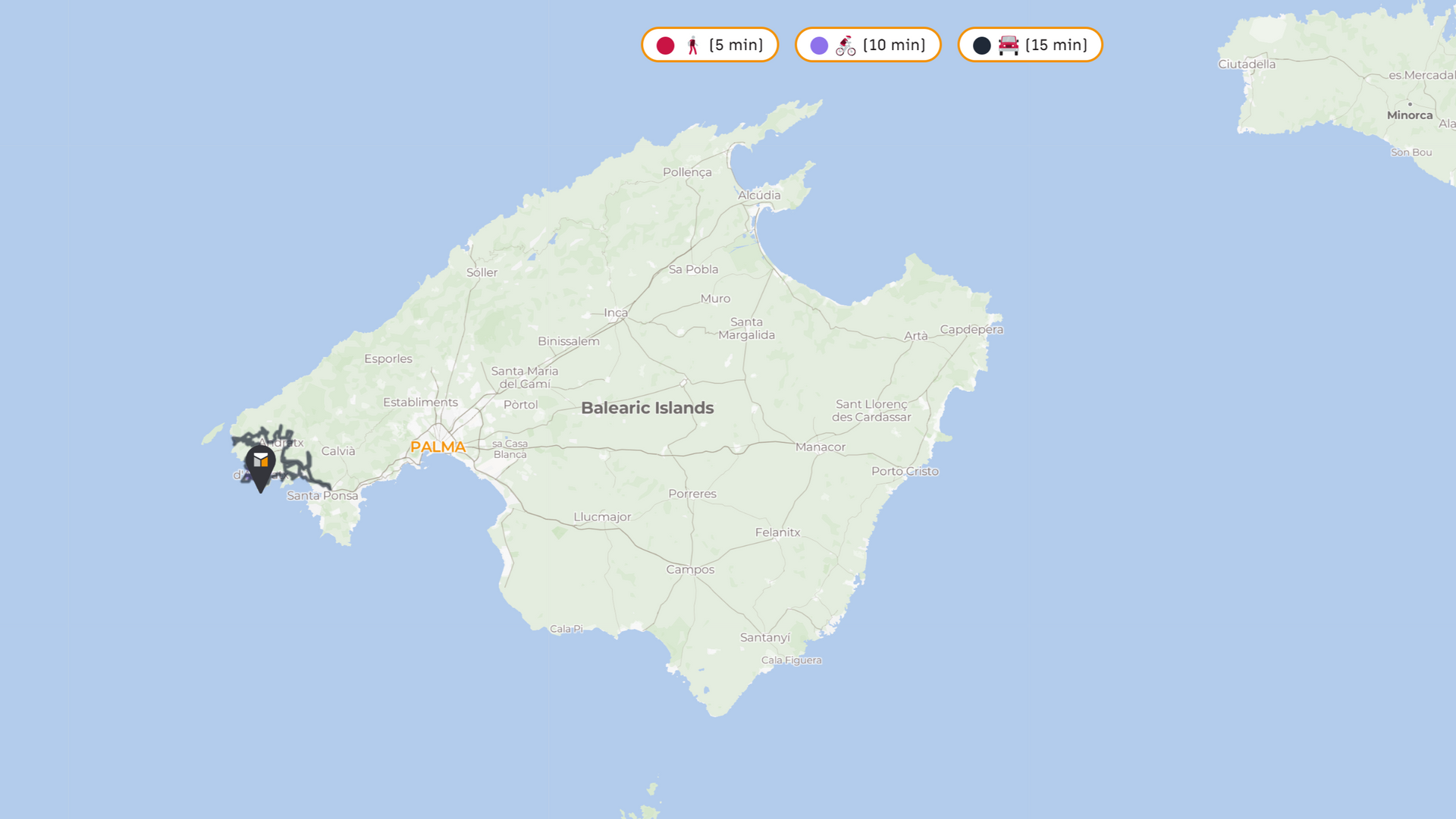This screenshot has width=1456, height=819.
Task: Click the Llucmajor town label
Action: coord(602,516)
